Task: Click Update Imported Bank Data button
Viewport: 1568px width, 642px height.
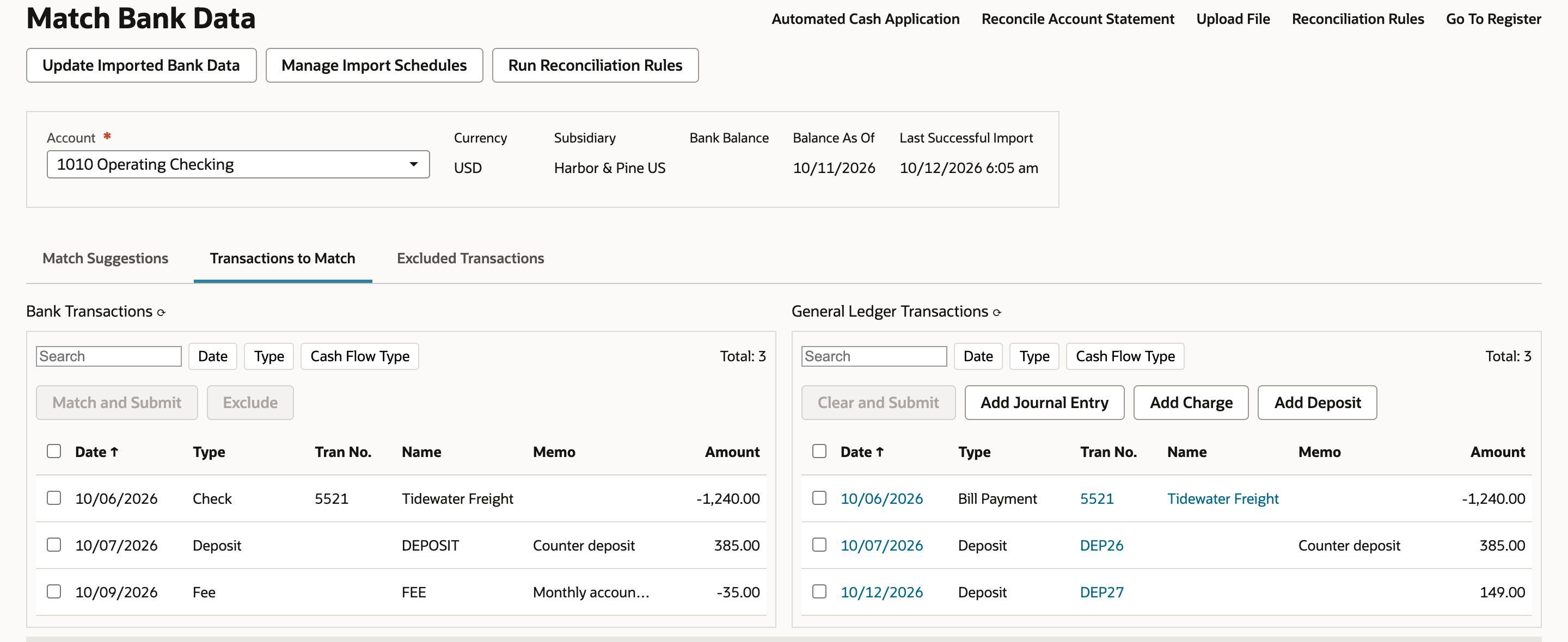Action: [141, 65]
